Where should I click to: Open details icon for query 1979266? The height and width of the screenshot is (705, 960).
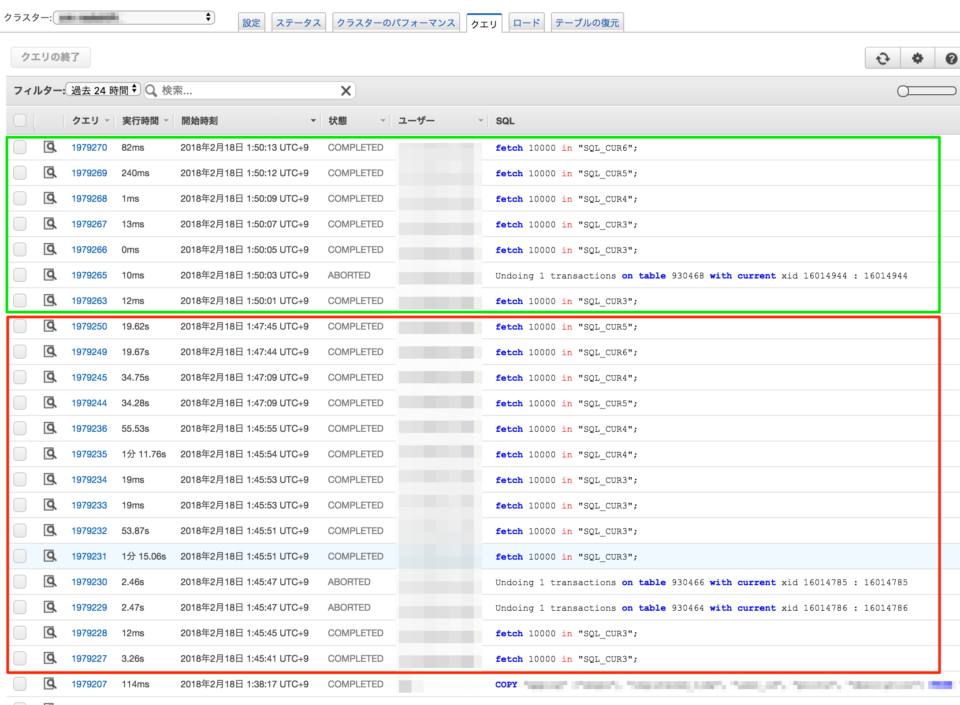click(50, 249)
